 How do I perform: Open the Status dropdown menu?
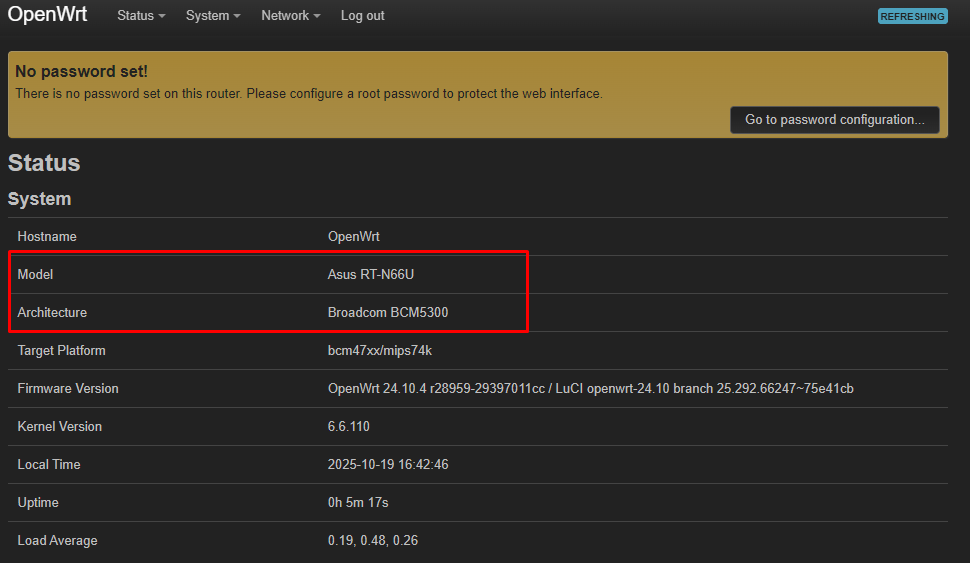coord(141,16)
